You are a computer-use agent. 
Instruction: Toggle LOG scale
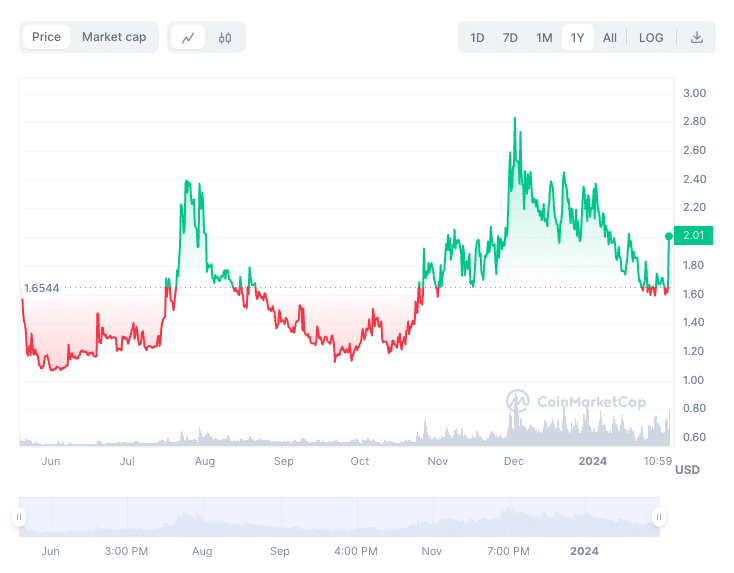(651, 38)
